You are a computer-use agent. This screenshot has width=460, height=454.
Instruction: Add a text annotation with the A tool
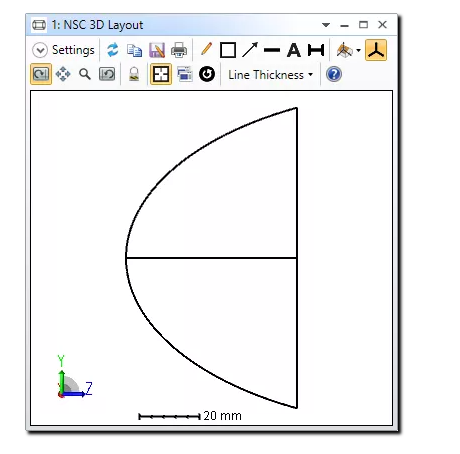pos(293,50)
